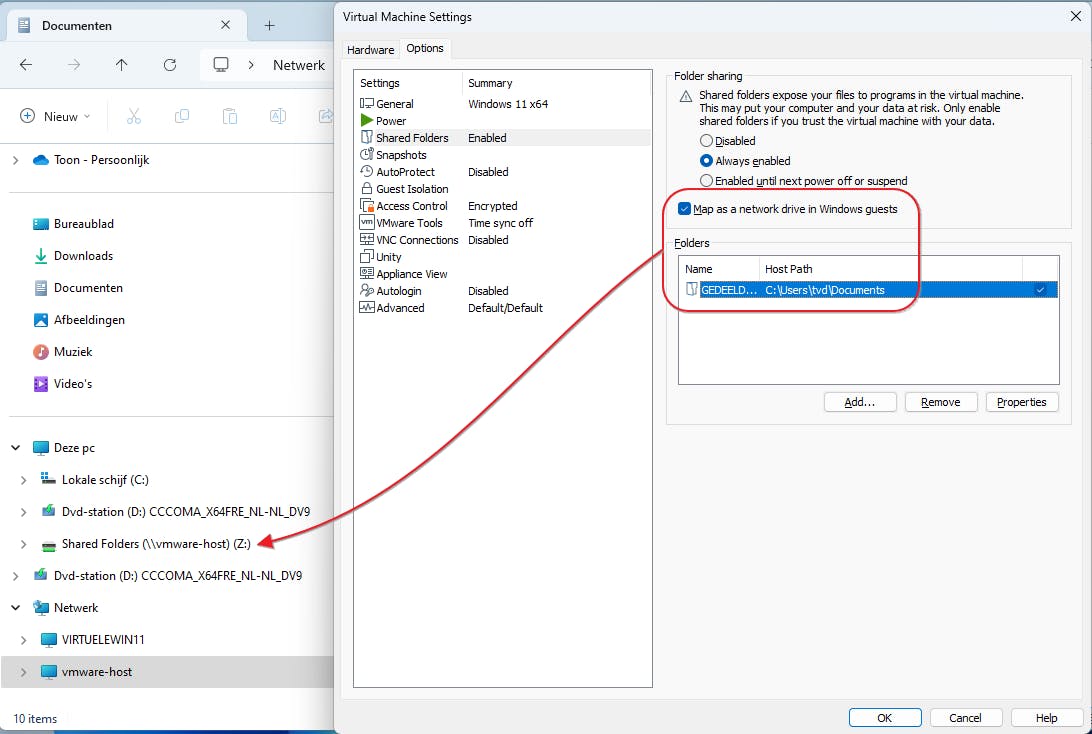
Task: Toggle the GEDEELD folder enabled checkmark
Action: (x=1040, y=290)
